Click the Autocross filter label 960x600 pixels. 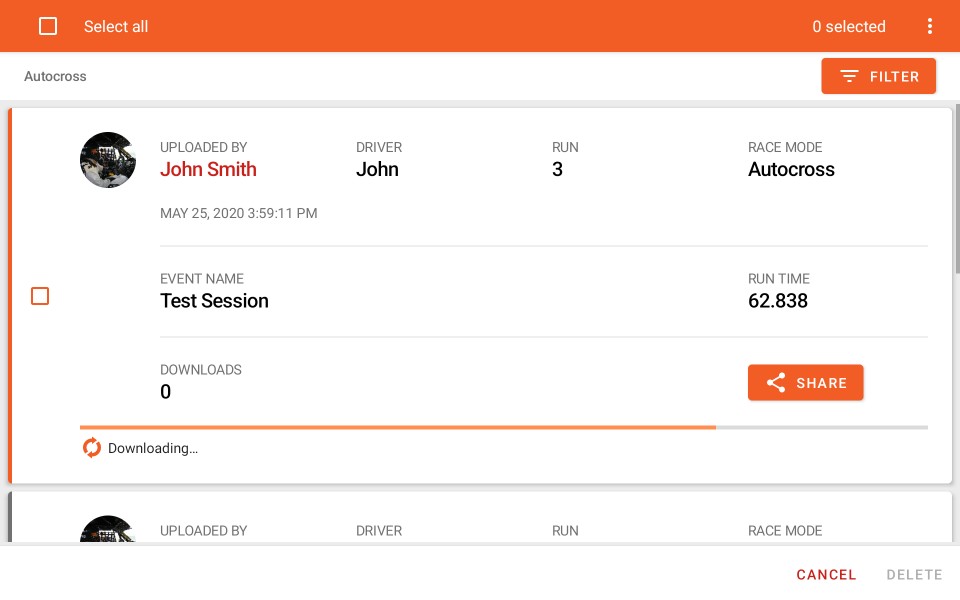pos(55,77)
